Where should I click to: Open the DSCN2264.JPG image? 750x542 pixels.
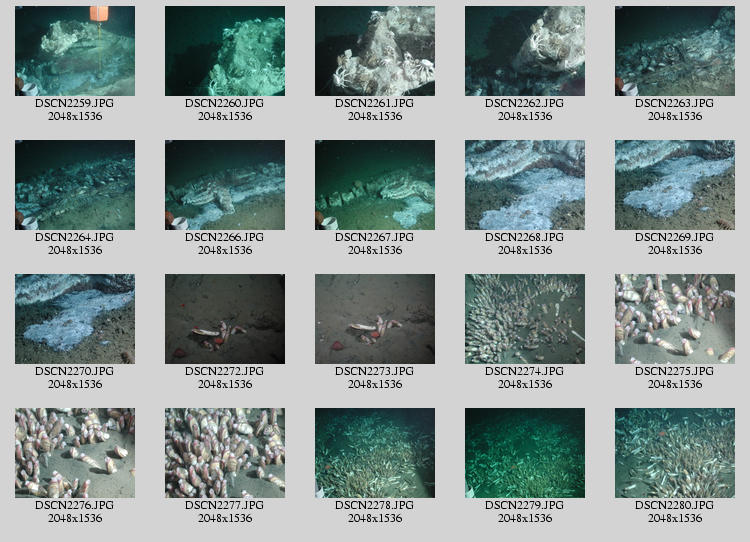pos(75,185)
